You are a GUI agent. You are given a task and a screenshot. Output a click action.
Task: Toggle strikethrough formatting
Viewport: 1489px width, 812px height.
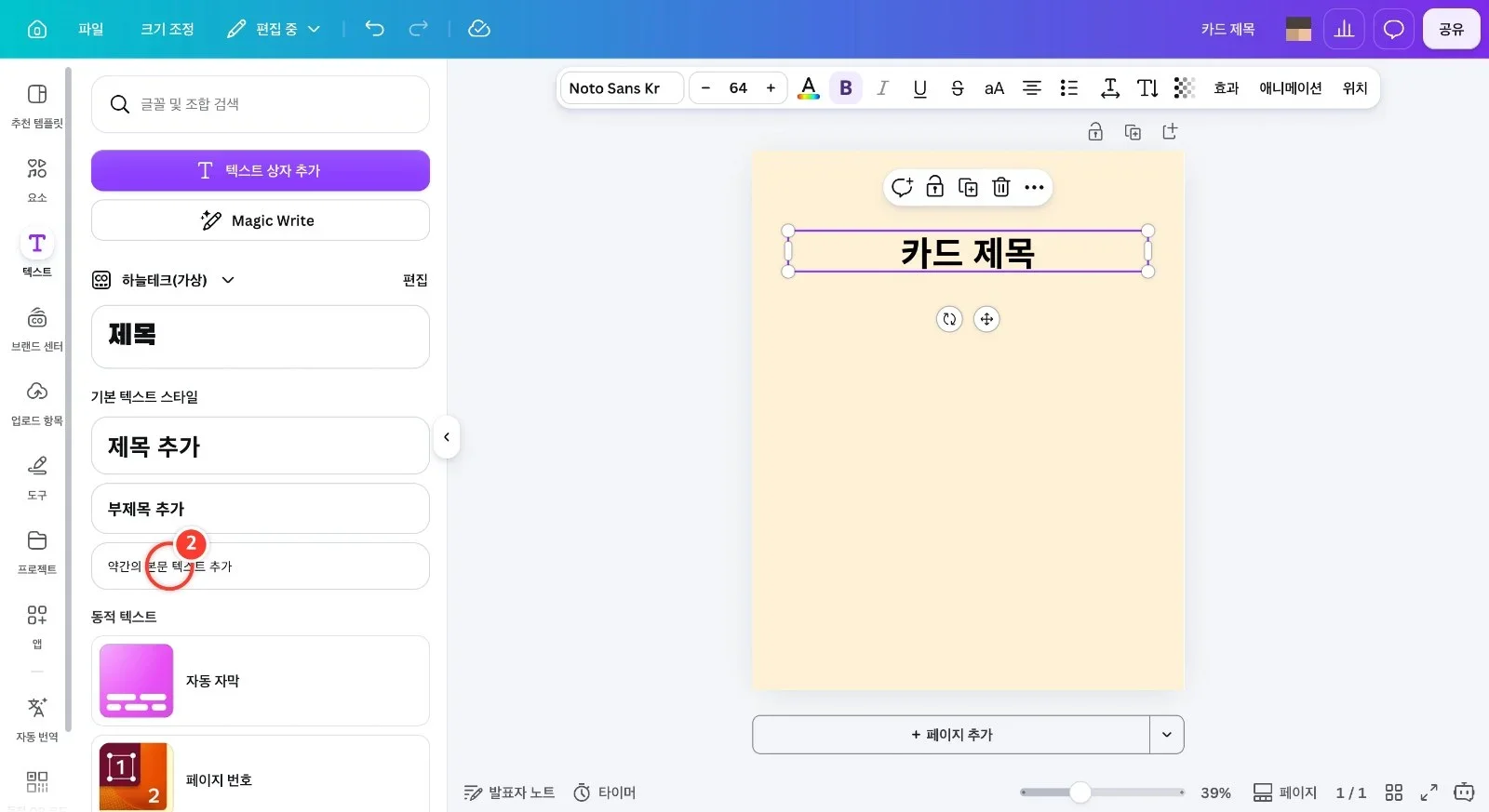tap(957, 88)
